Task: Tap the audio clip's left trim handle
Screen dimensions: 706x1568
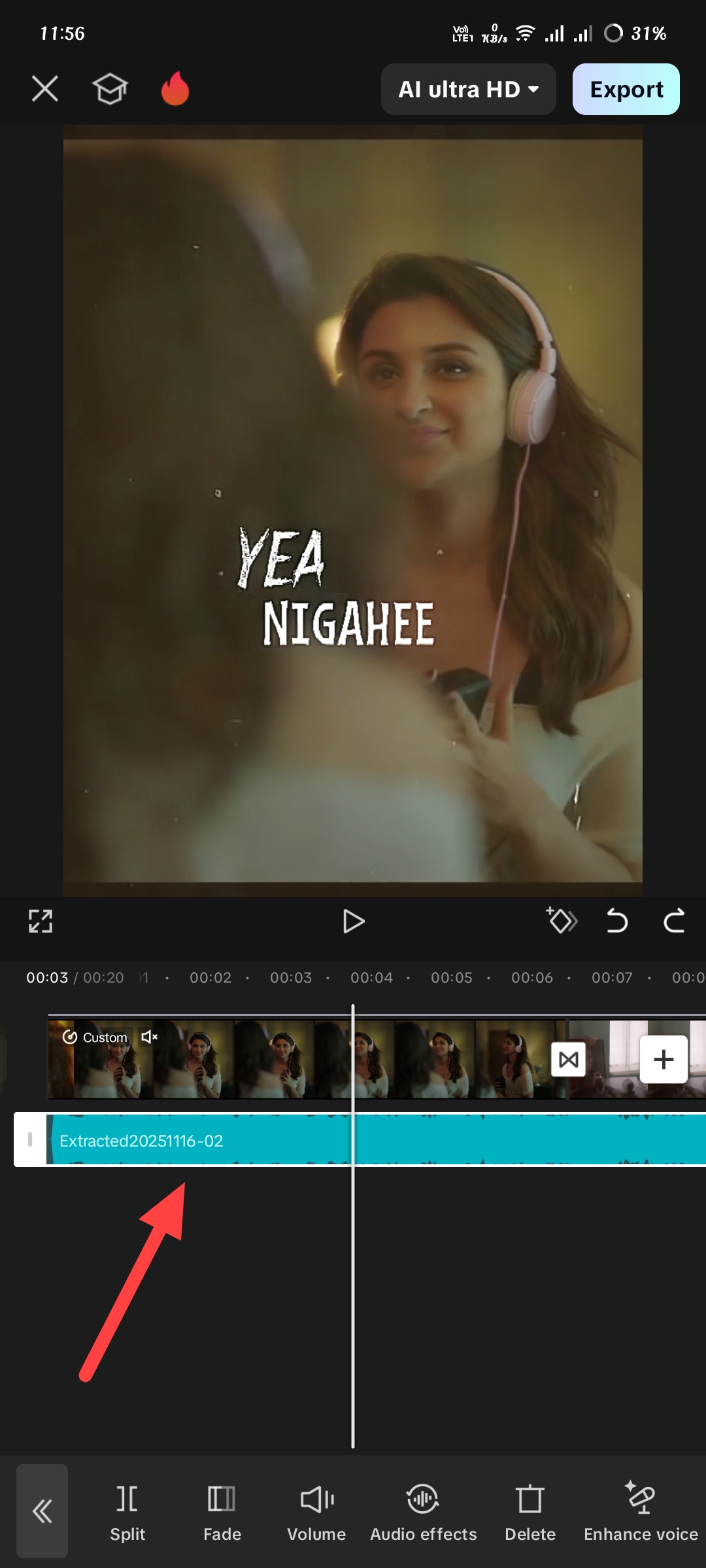Action: point(30,1140)
